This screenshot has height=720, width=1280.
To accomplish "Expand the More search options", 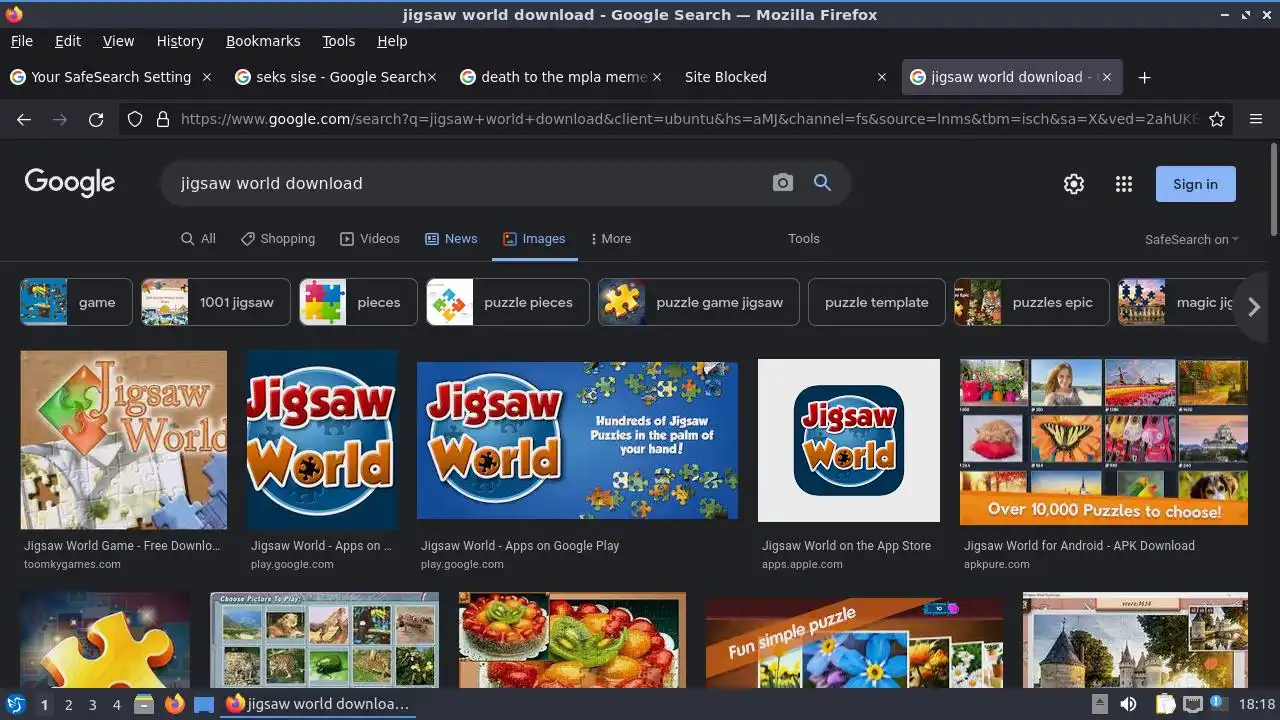I will (x=611, y=239).
